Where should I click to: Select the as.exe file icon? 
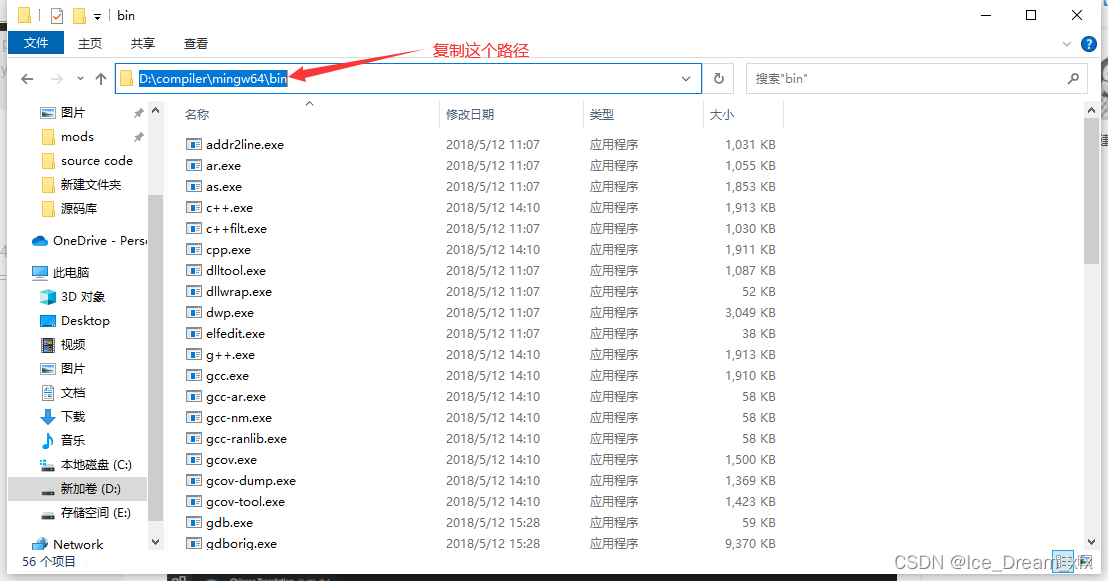click(194, 187)
